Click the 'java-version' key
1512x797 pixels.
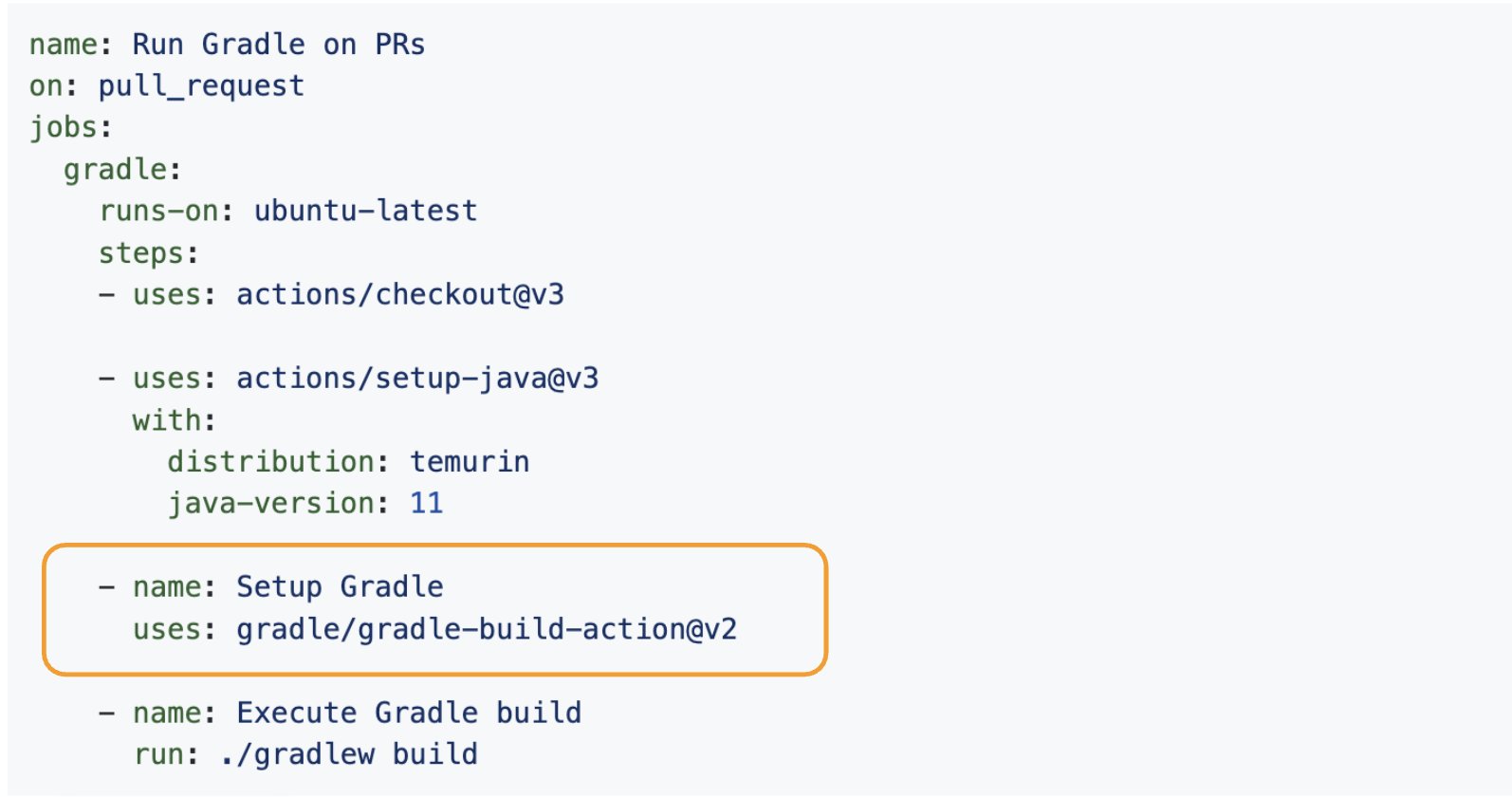pos(271,504)
